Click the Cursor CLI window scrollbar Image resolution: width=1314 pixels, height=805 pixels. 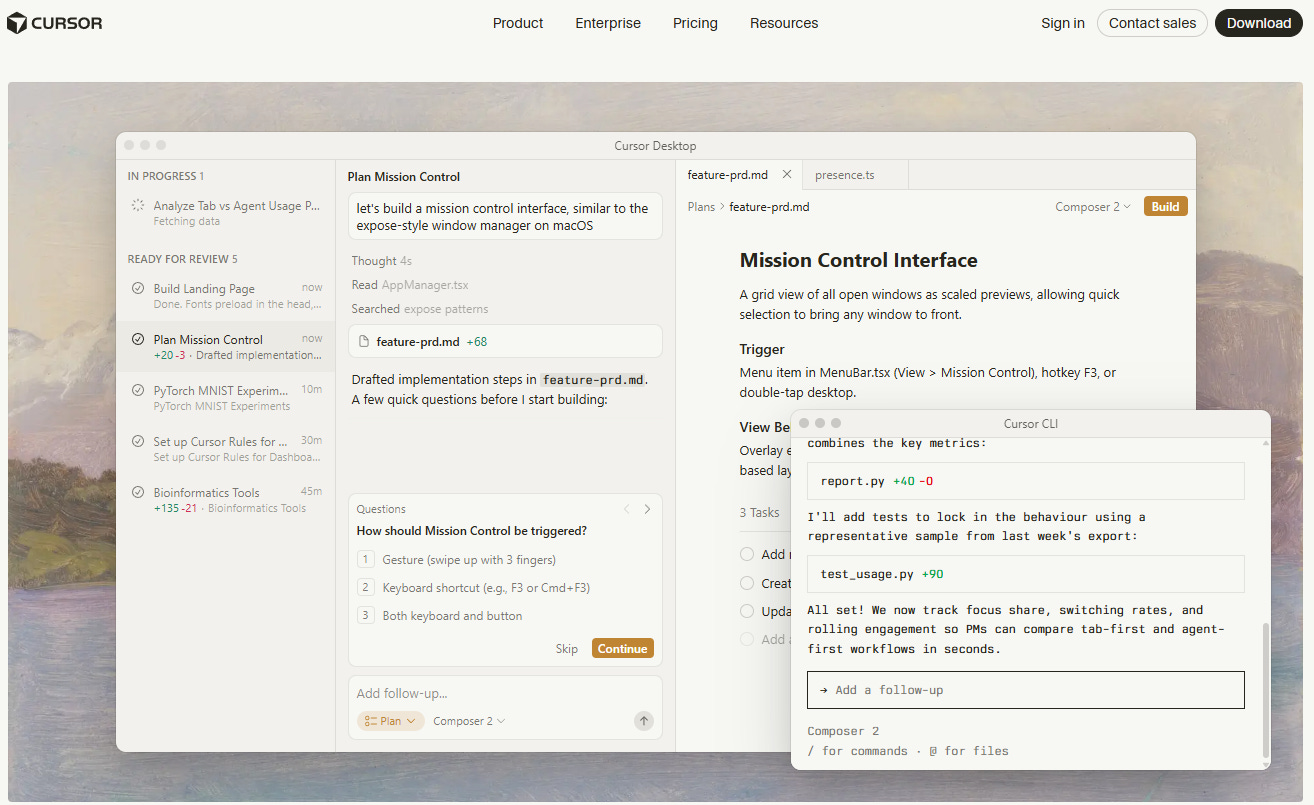click(x=1265, y=690)
